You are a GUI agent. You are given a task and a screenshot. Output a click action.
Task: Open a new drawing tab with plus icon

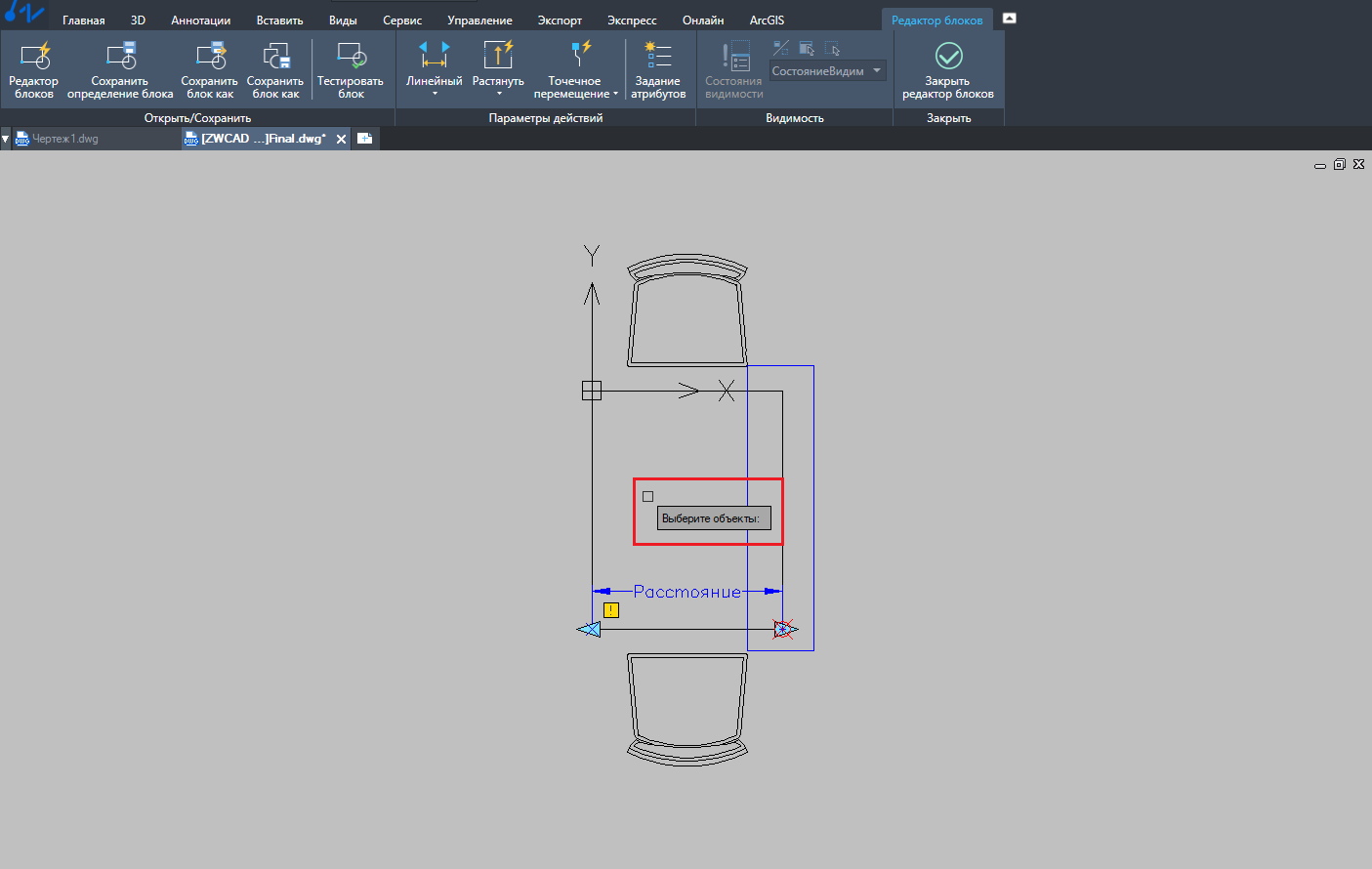point(364,139)
